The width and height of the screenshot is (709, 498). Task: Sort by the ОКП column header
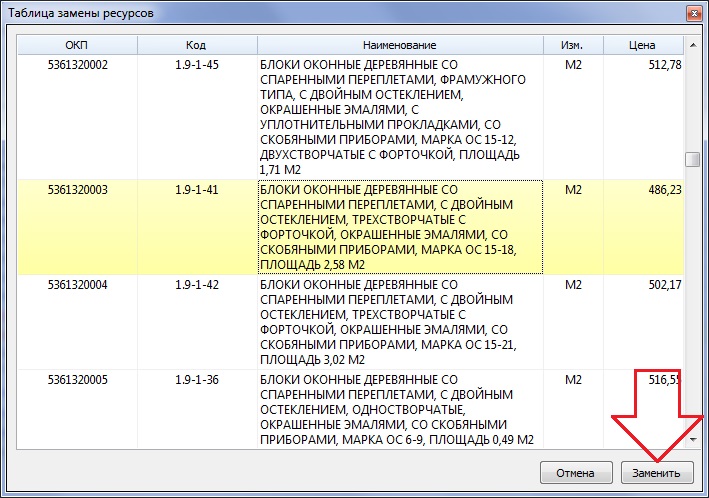pyautogui.click(x=77, y=45)
